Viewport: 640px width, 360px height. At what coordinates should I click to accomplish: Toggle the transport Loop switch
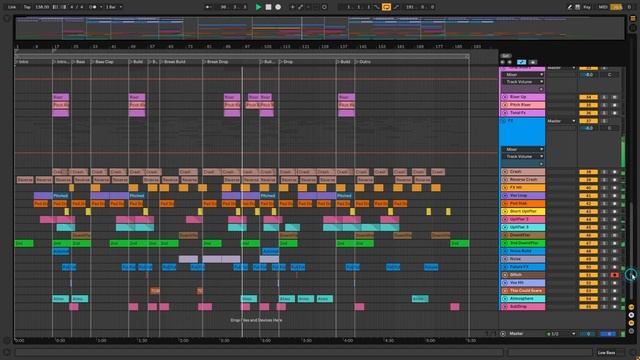(x=386, y=7)
